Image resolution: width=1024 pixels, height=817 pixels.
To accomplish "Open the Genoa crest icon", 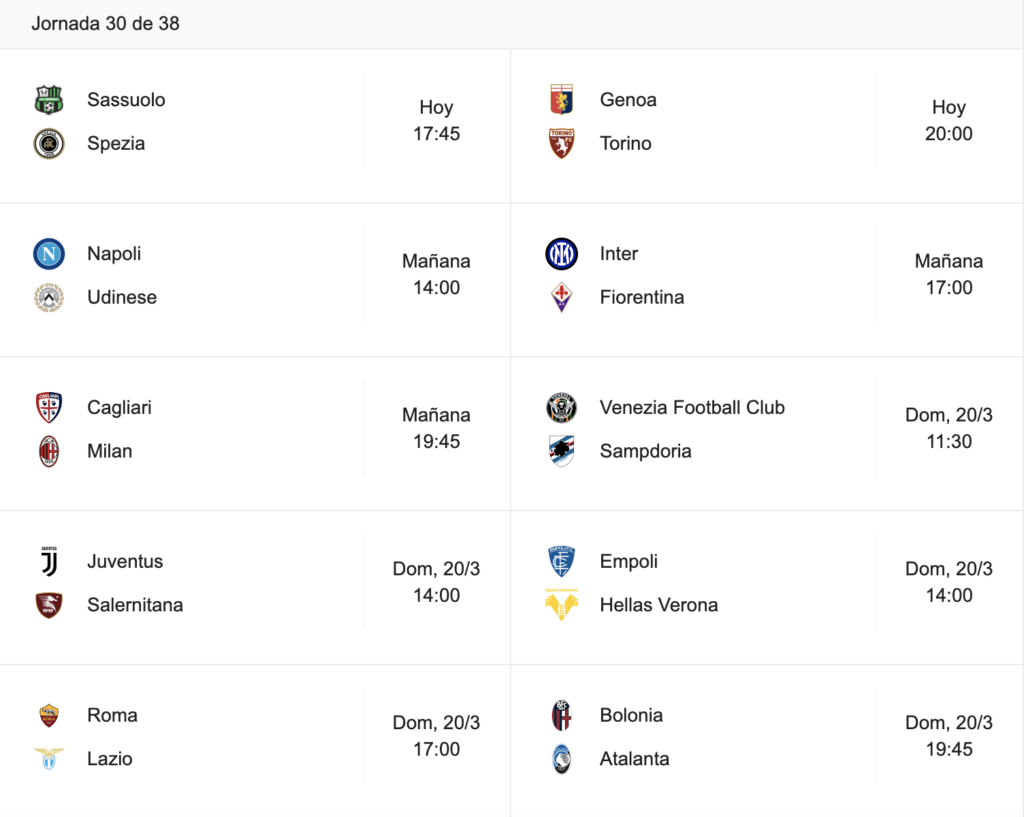I will pos(562,100).
